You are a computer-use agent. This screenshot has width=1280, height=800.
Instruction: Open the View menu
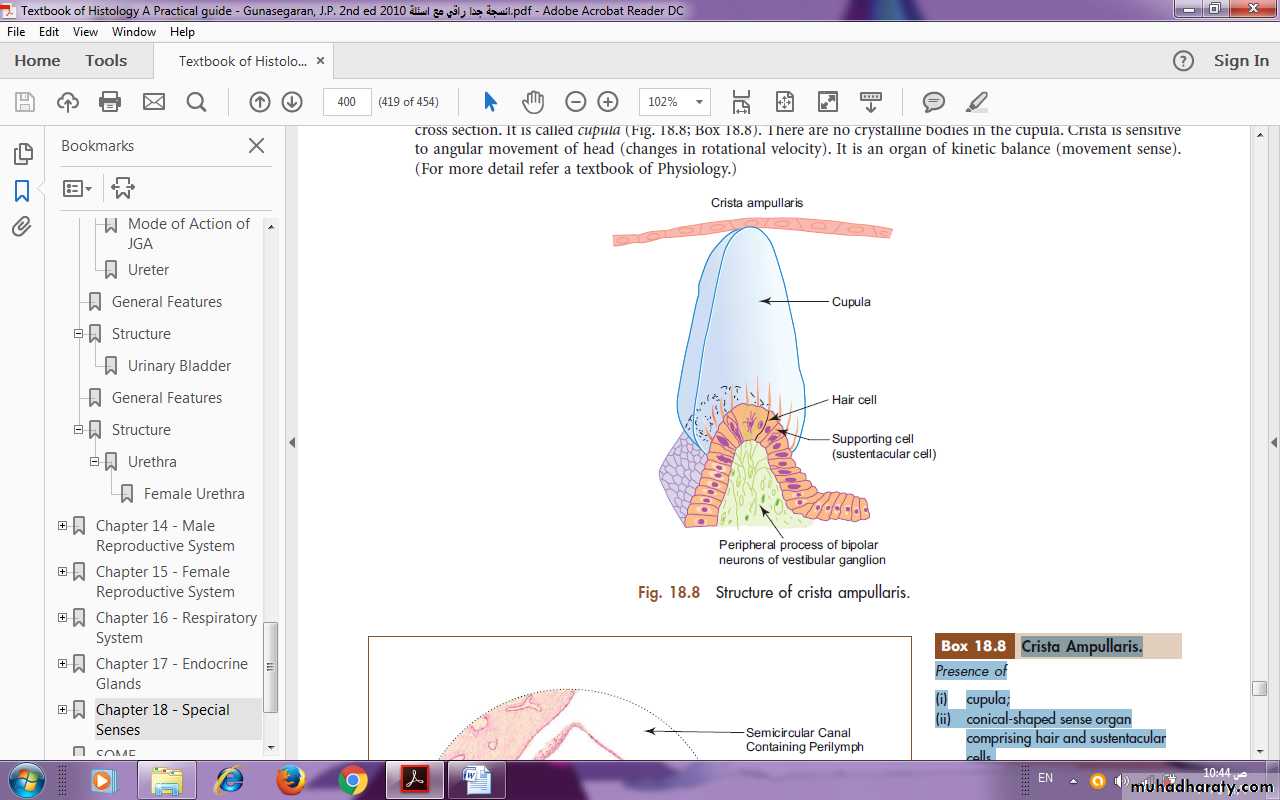click(x=87, y=32)
